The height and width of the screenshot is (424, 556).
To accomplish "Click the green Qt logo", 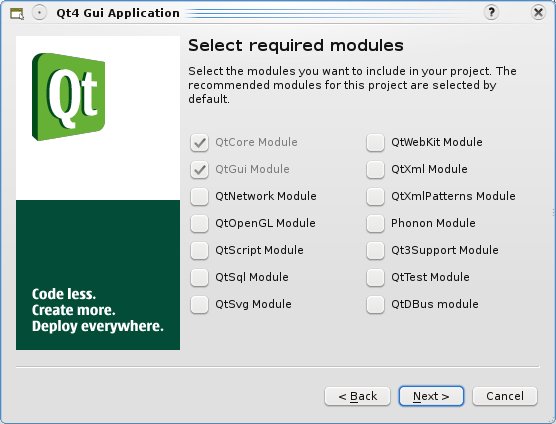I will [x=68, y=96].
